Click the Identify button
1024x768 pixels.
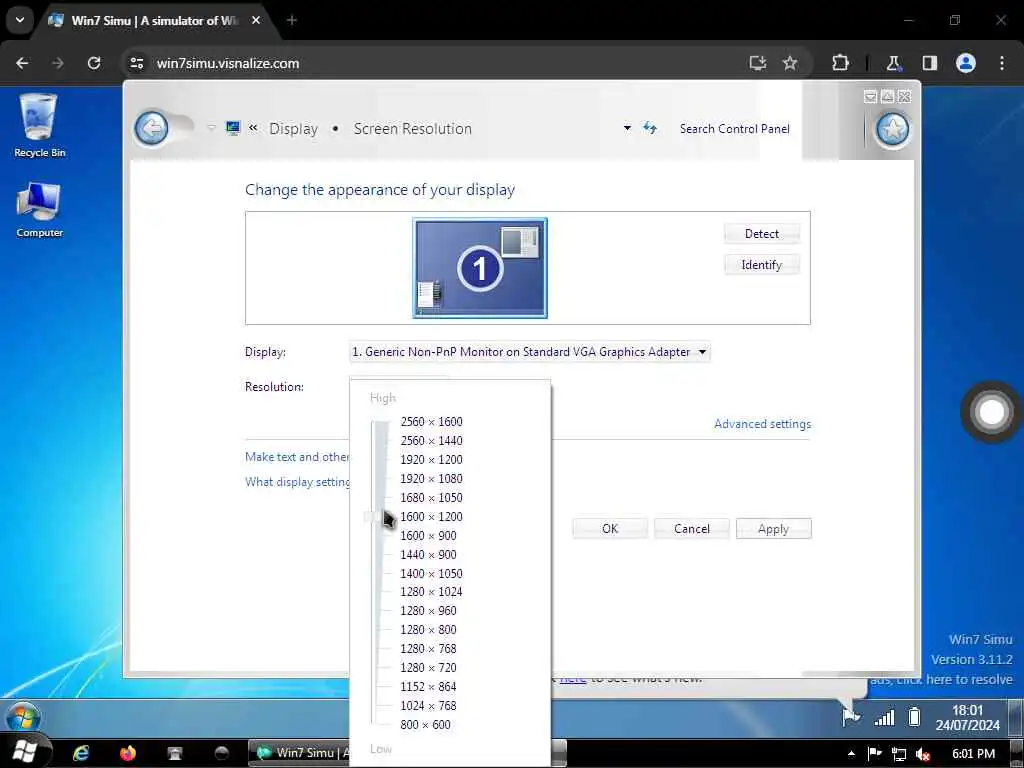[x=761, y=264]
